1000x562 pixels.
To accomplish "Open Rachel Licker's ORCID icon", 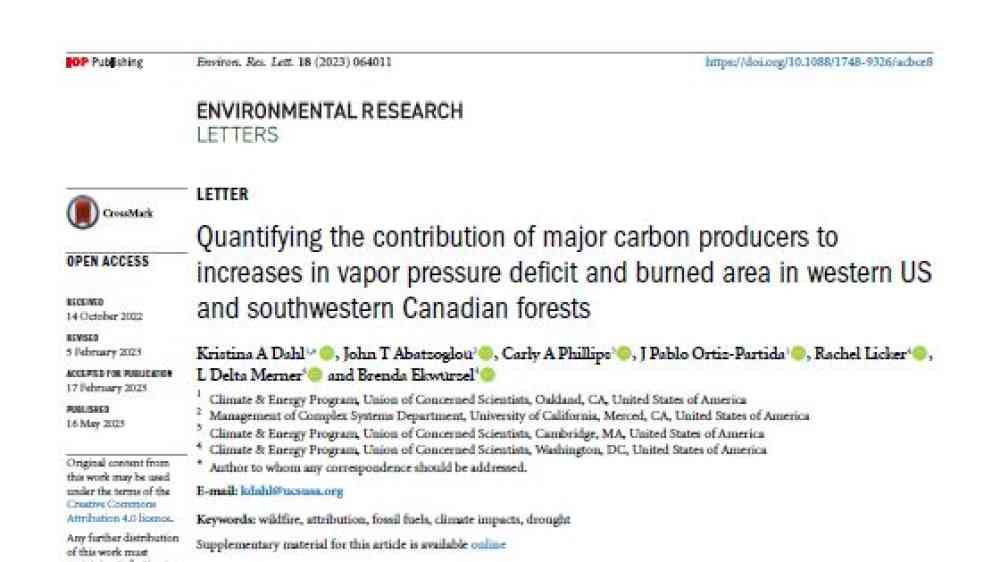I will (x=919, y=353).
